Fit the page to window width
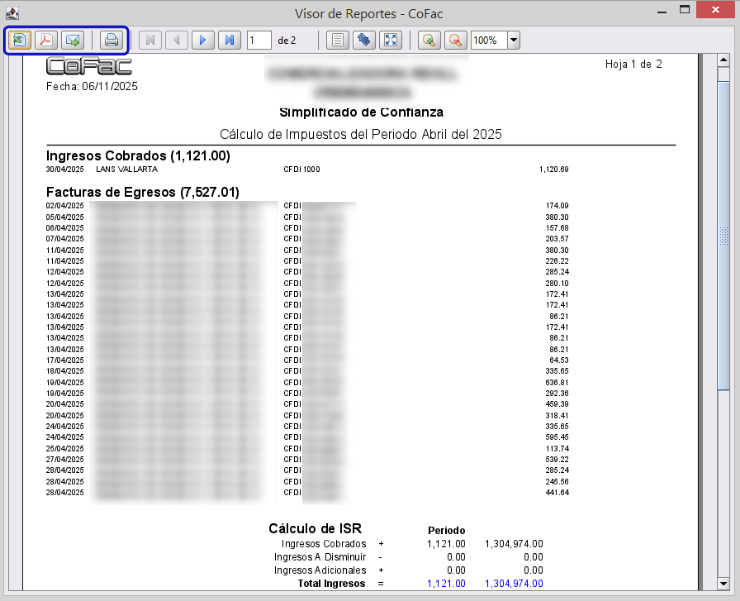Screen dimensions: 740x601 (x=391, y=40)
